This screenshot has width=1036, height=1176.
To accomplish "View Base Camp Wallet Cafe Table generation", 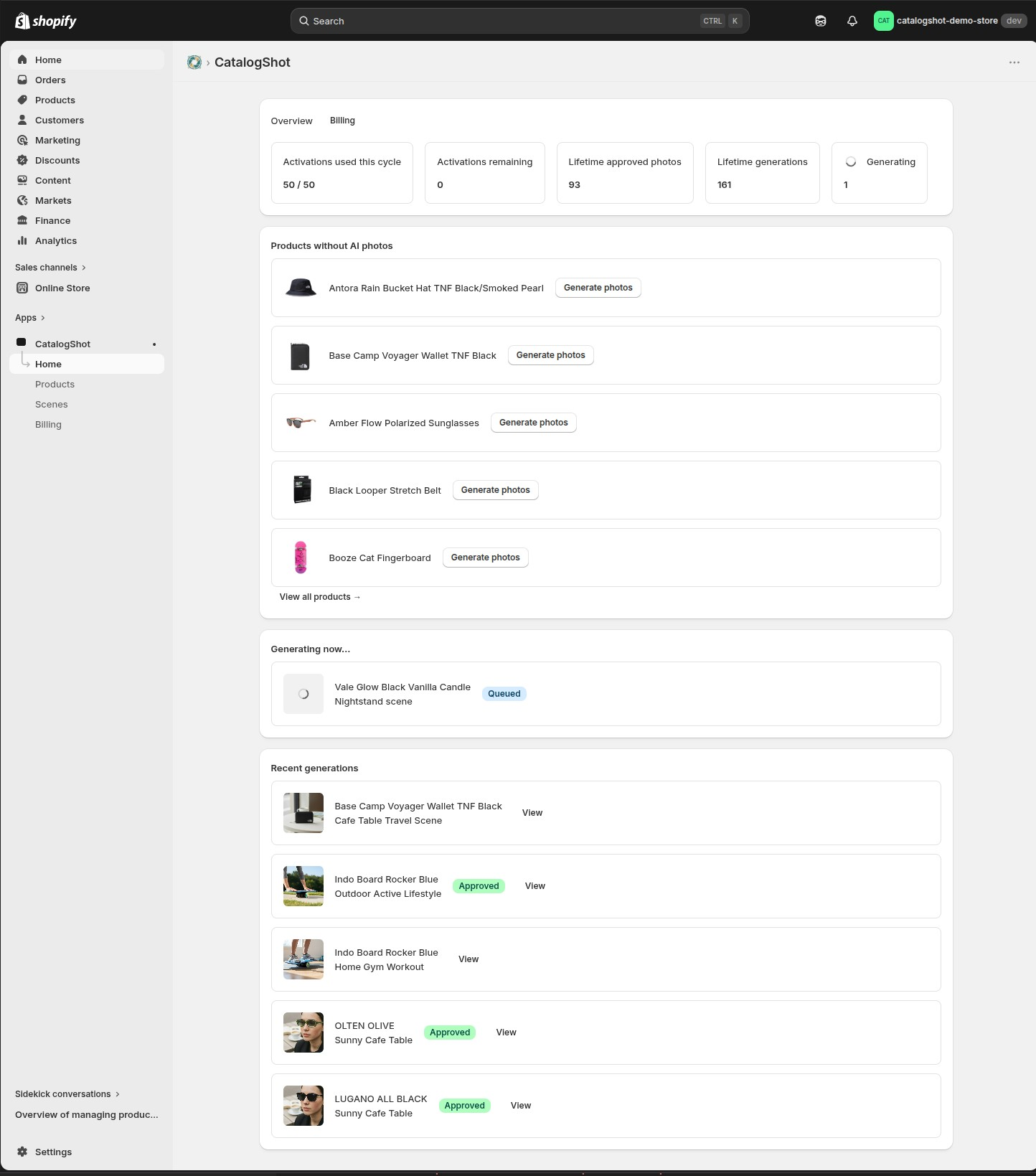I will pyautogui.click(x=532, y=813).
